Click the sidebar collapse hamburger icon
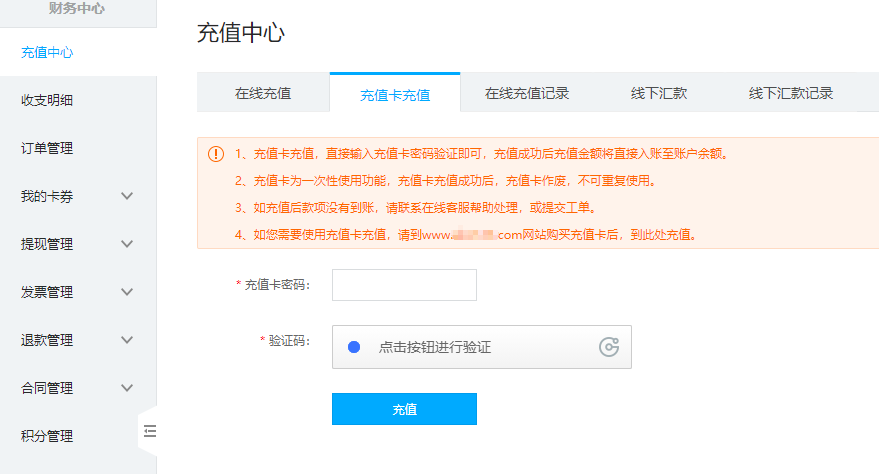The image size is (879, 474). click(x=150, y=431)
